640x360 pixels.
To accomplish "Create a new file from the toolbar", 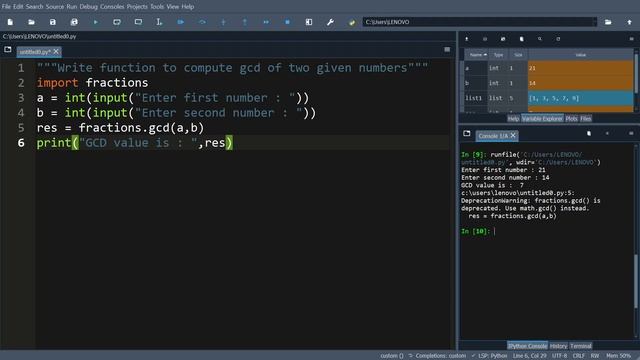I will (10, 22).
